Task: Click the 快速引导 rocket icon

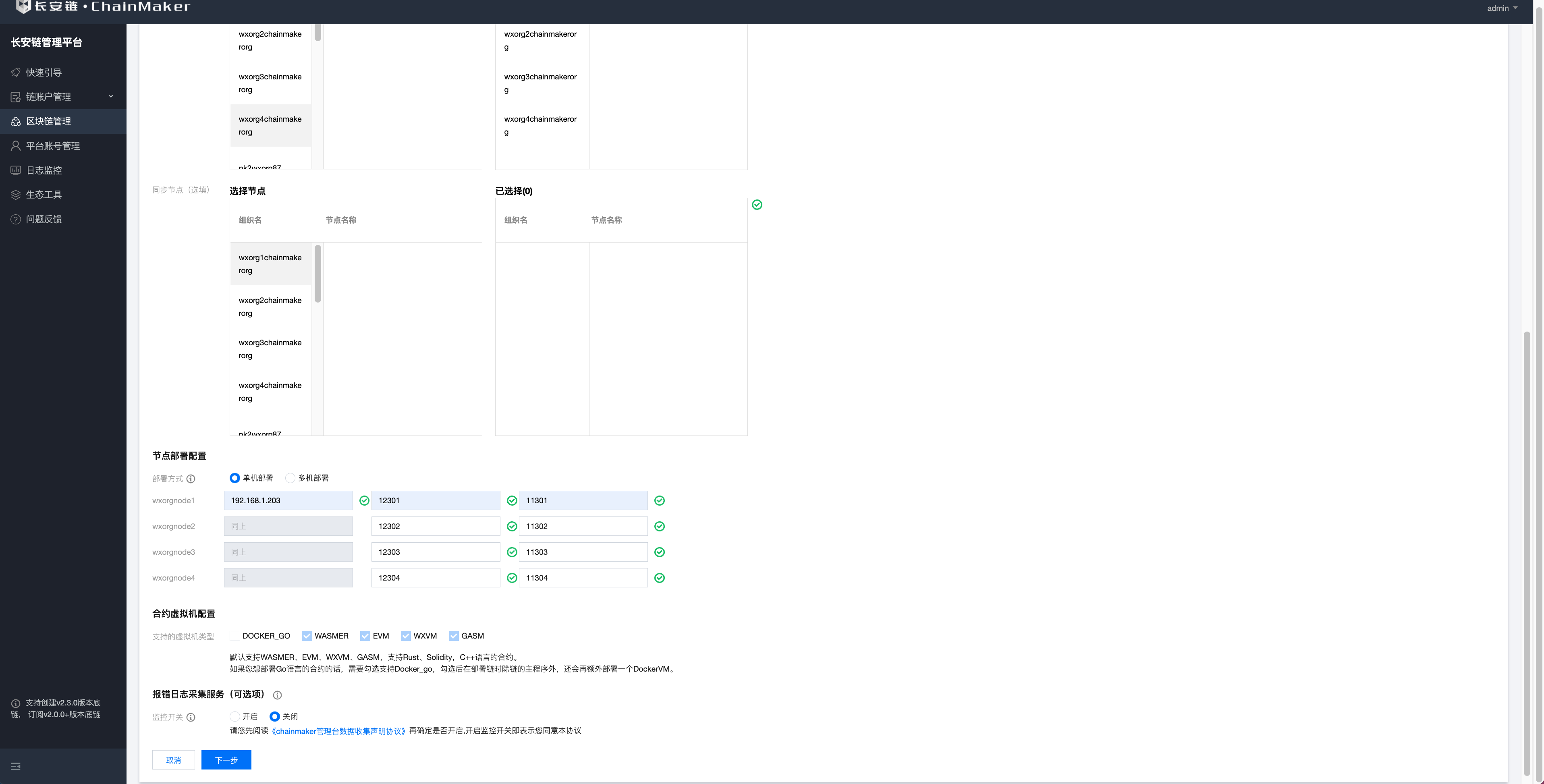Action: click(x=16, y=73)
